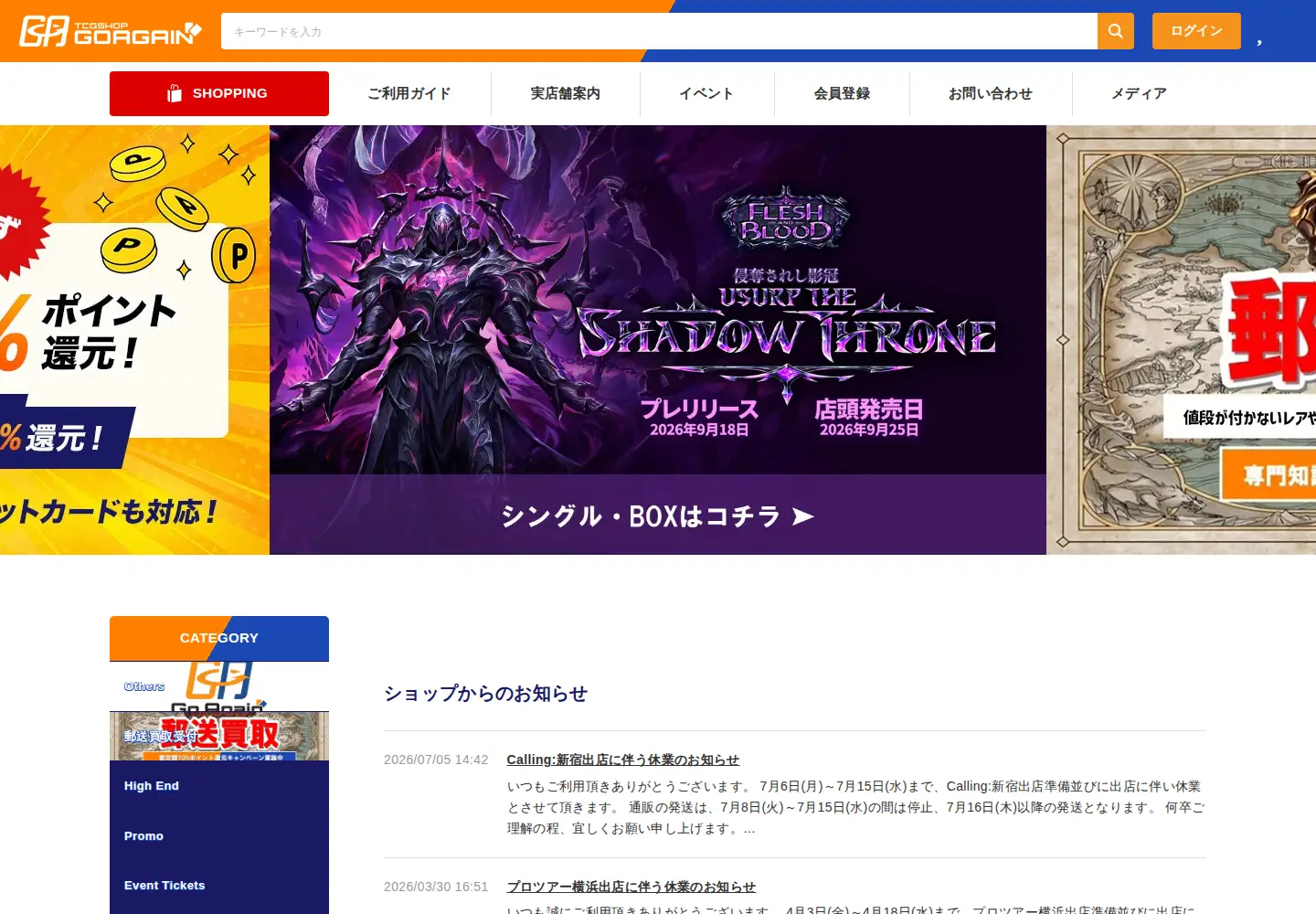1316x914 pixels.
Task: Open the ご利用ガイド menu item
Action: [x=409, y=93]
